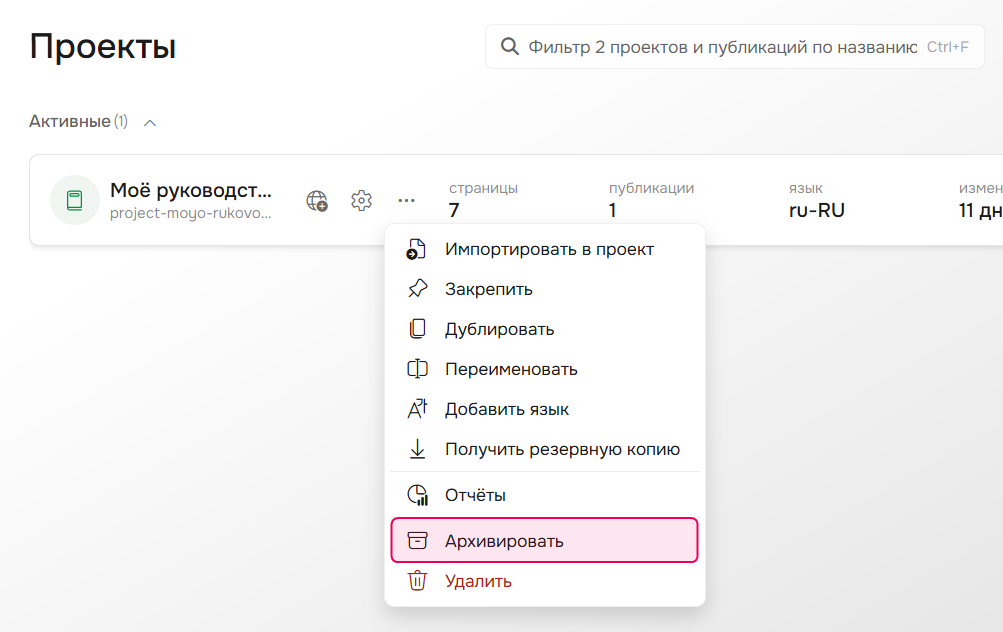
Task: Select Импортировать в проект
Action: tap(548, 248)
